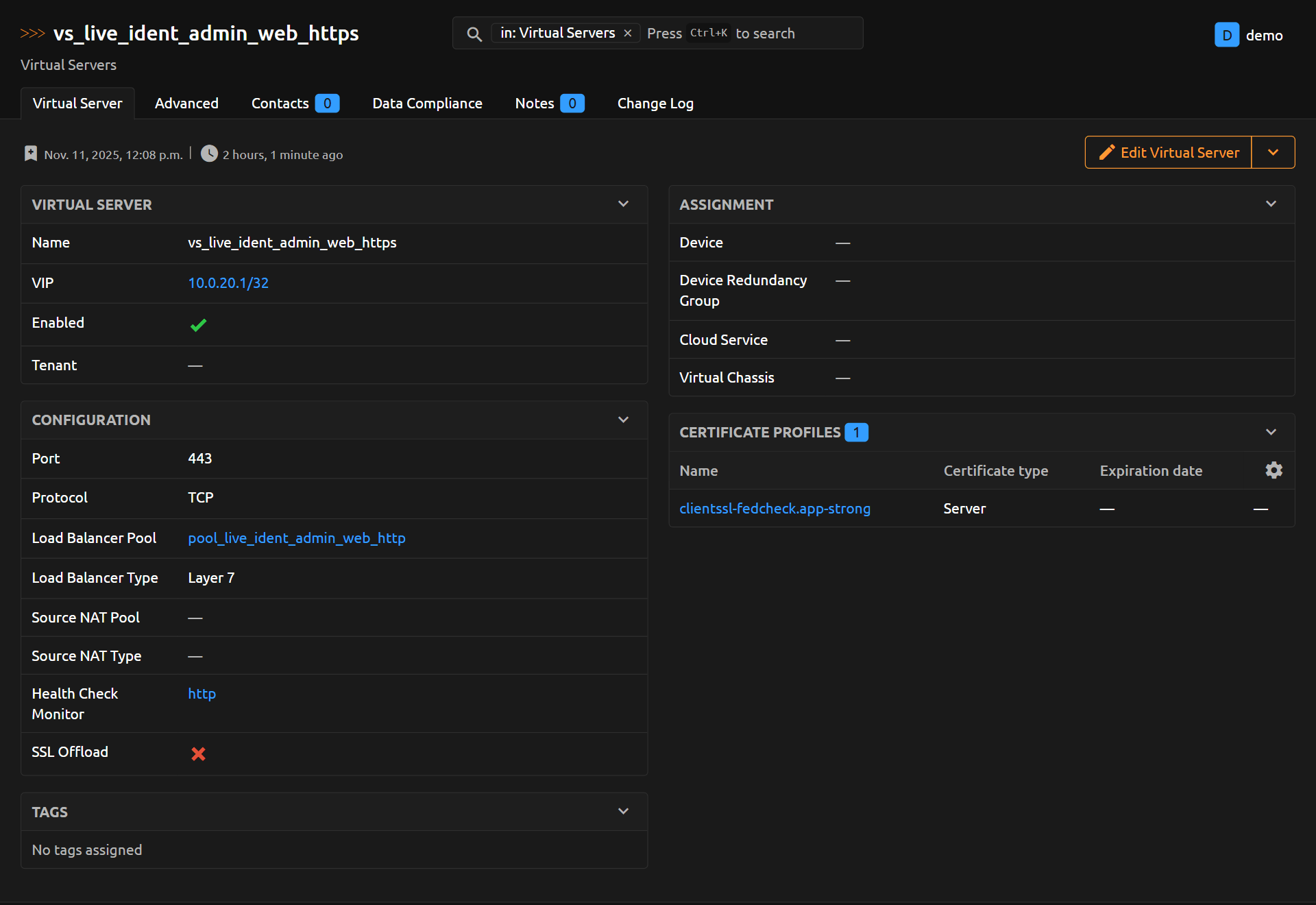The height and width of the screenshot is (905, 1316).
Task: Click the Edit Virtual Server button
Action: 1169,152
